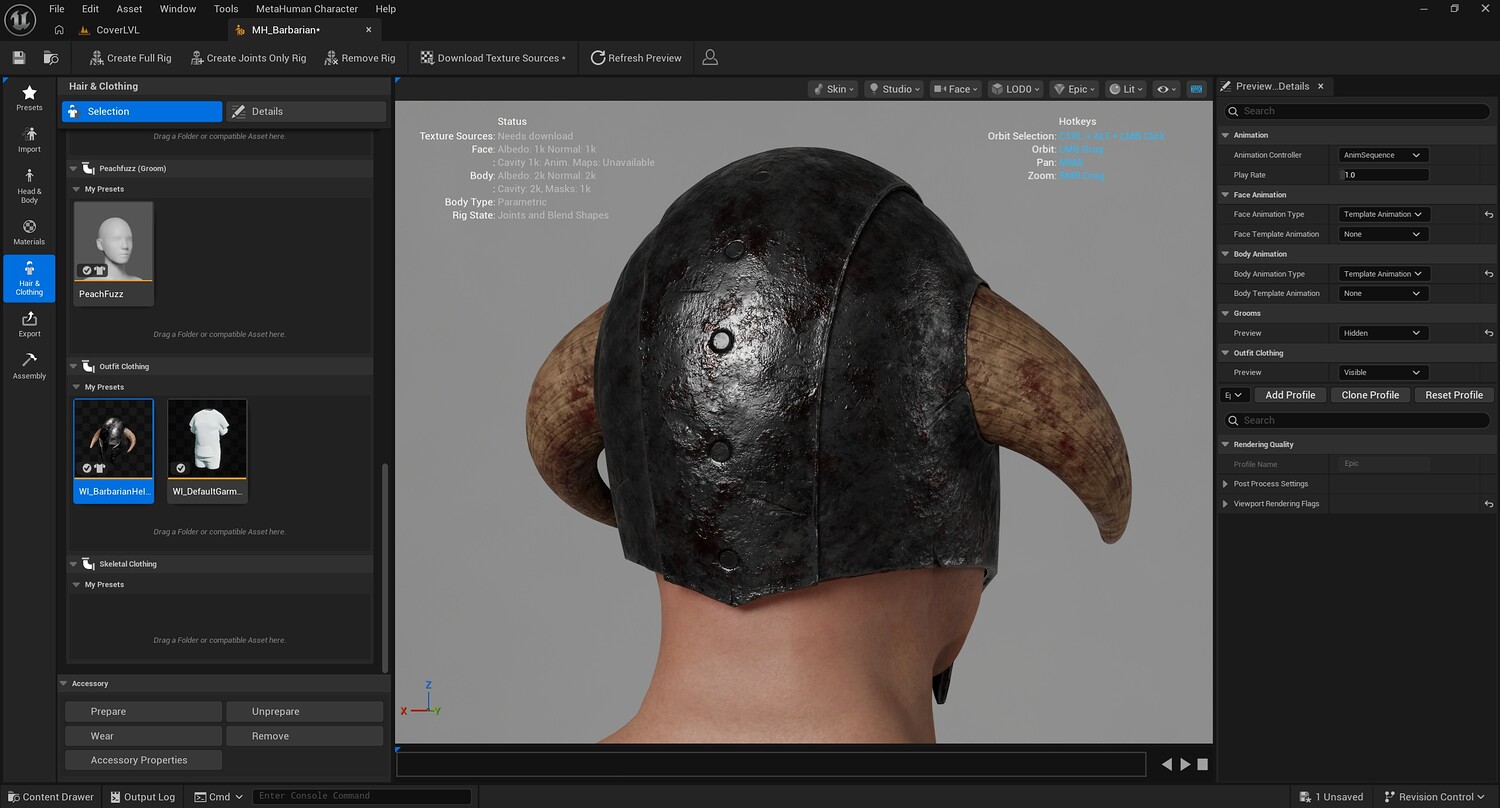Switch to the Materials sidebar panel
This screenshot has height=808, width=1500.
point(29,232)
